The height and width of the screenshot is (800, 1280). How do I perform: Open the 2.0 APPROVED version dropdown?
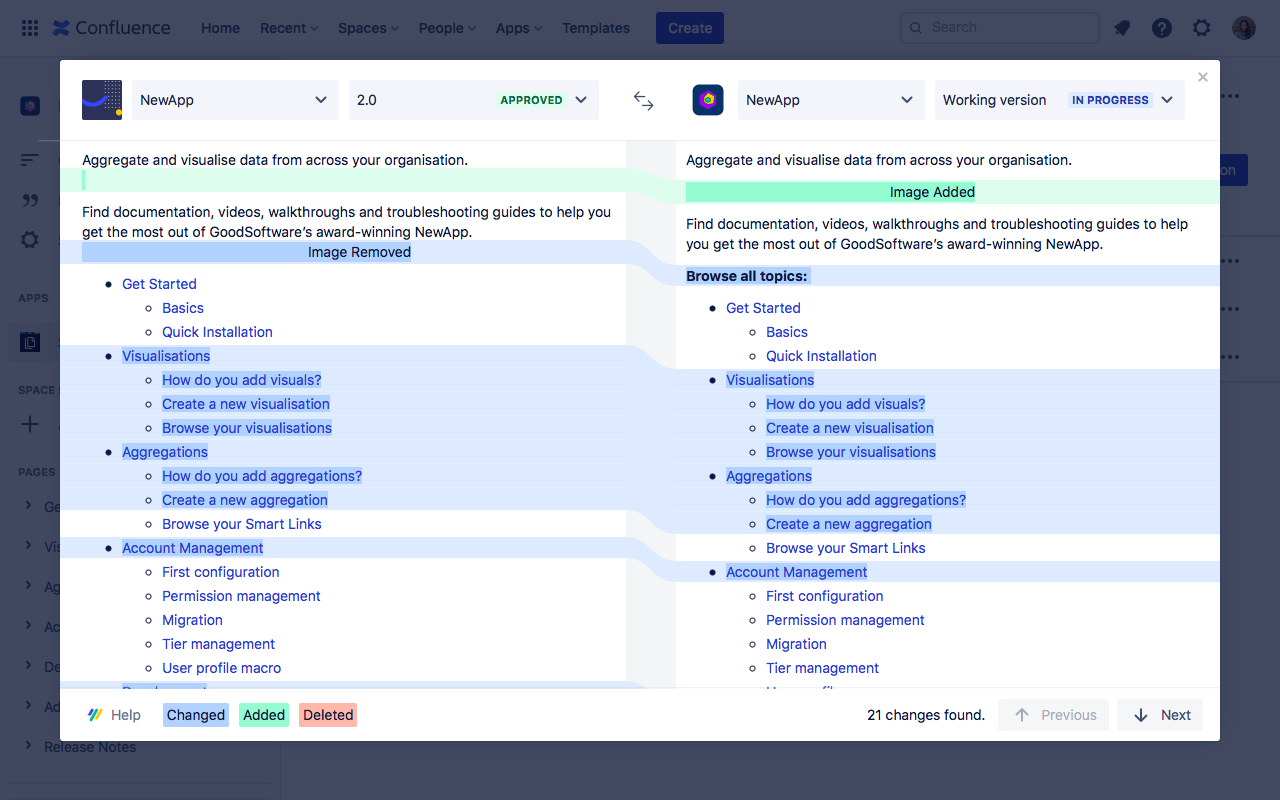pos(473,100)
